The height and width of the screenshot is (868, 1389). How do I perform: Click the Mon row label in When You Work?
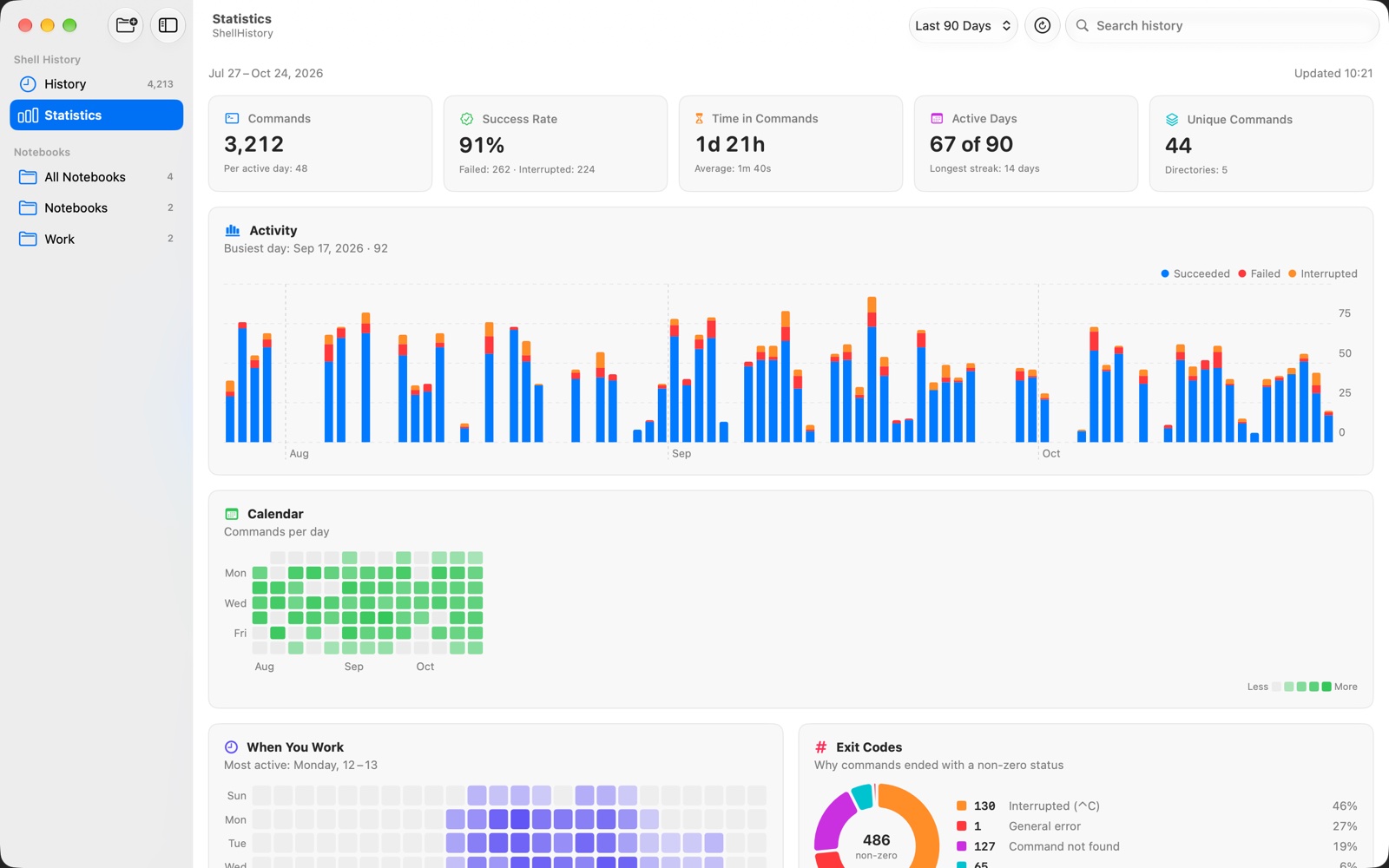click(236, 819)
